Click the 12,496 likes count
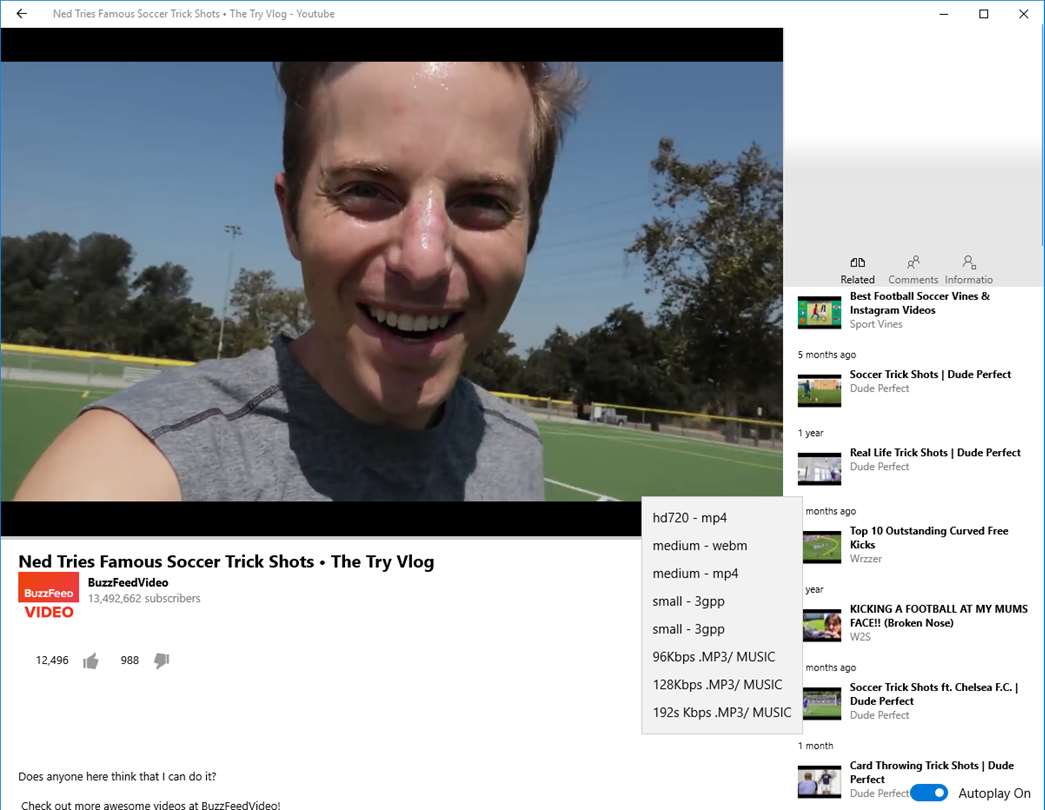This screenshot has height=810, width=1045. pos(52,661)
